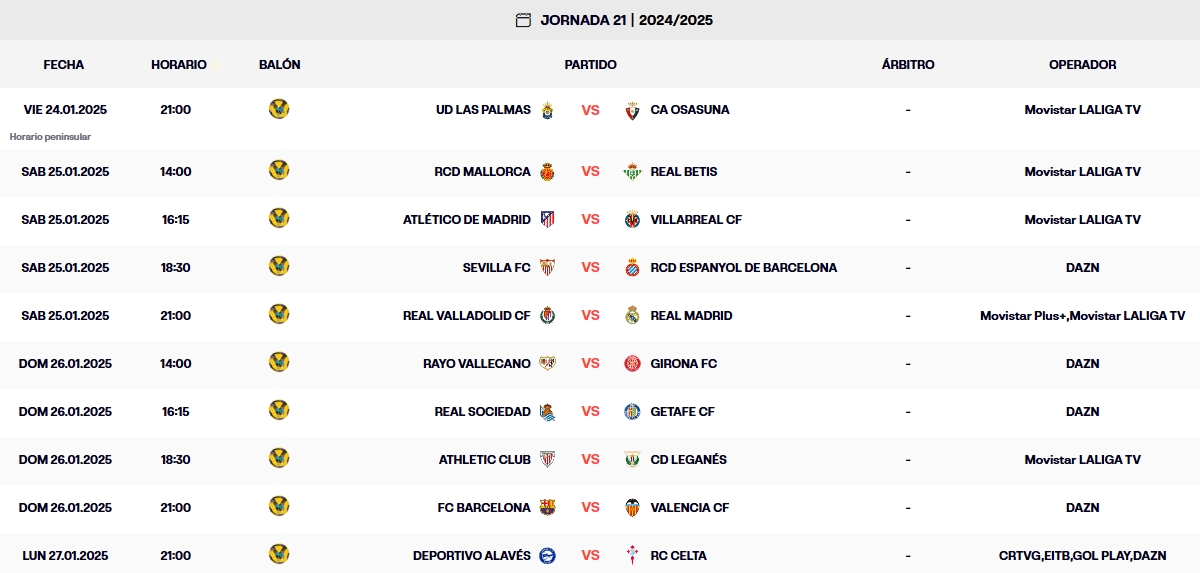
Task: Click the FC Barcelona club crest
Action: click(547, 508)
